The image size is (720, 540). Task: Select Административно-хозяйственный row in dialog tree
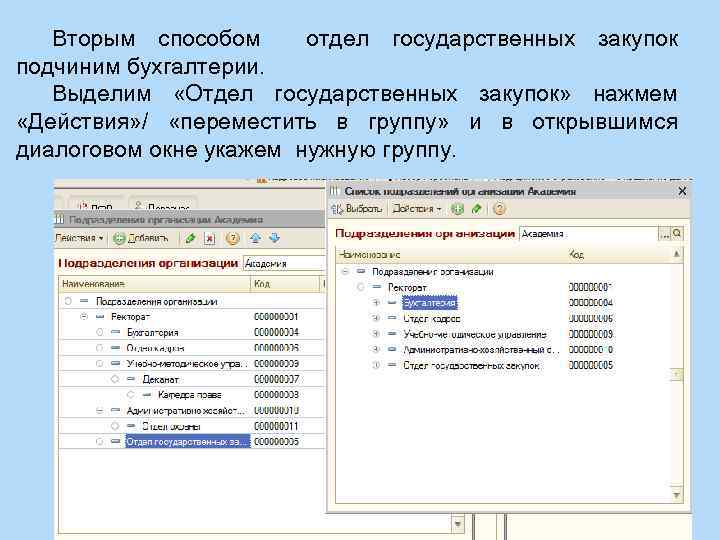coord(481,350)
